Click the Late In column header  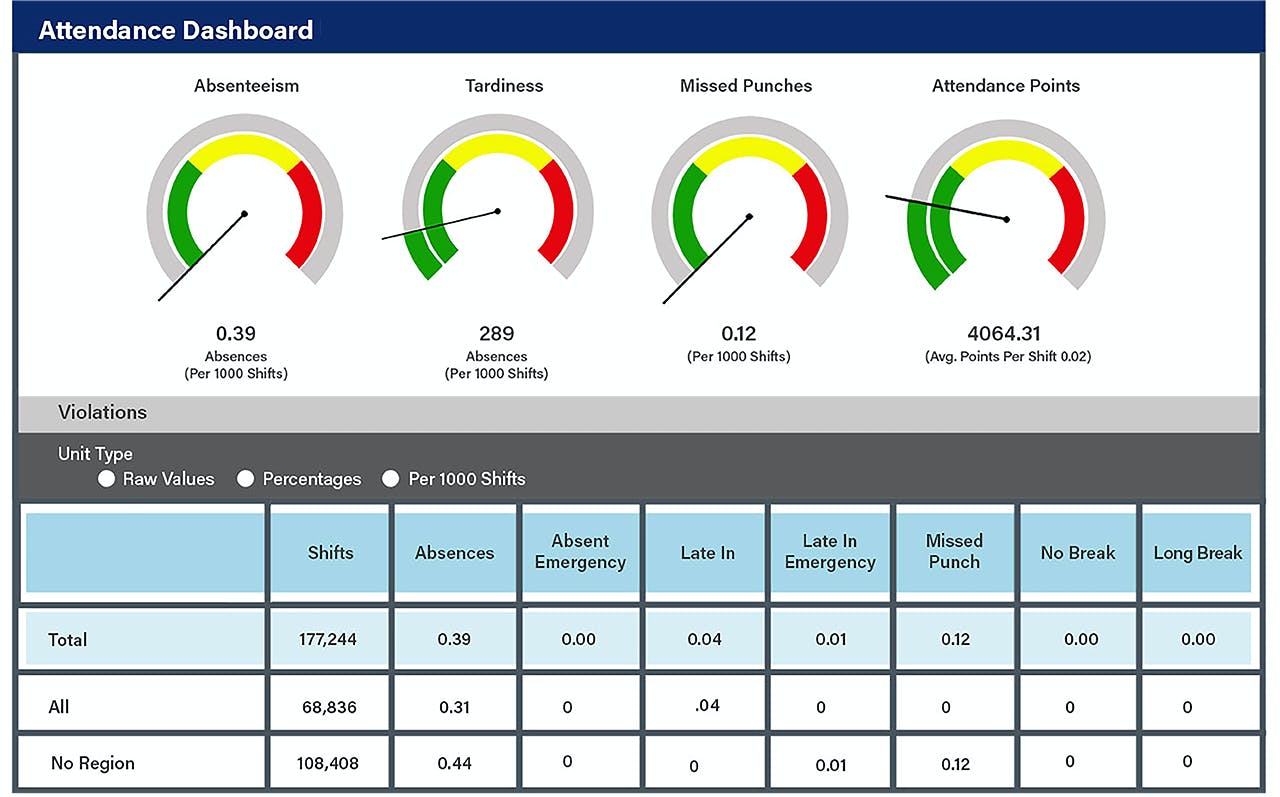tap(707, 553)
